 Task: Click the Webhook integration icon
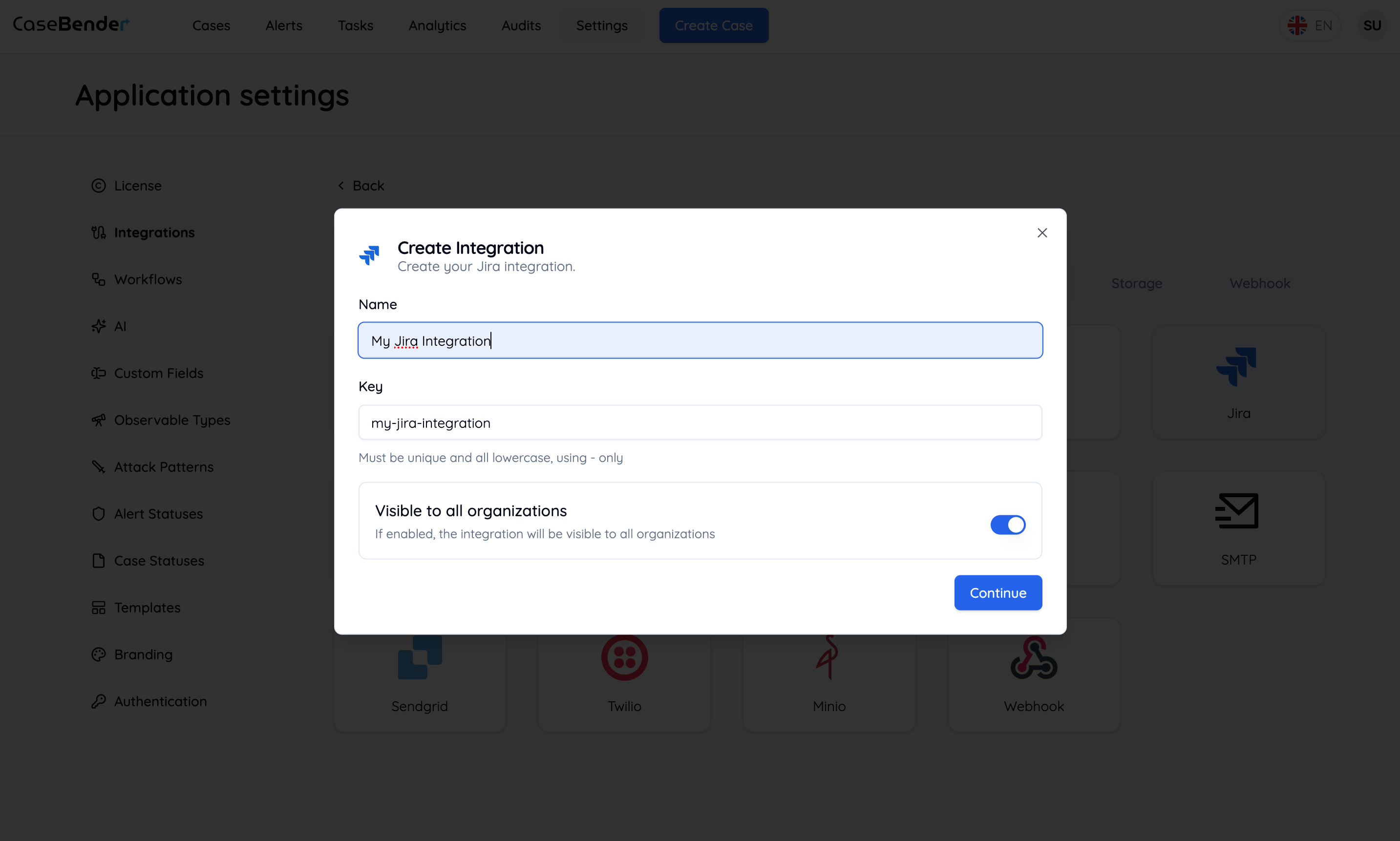click(x=1033, y=658)
